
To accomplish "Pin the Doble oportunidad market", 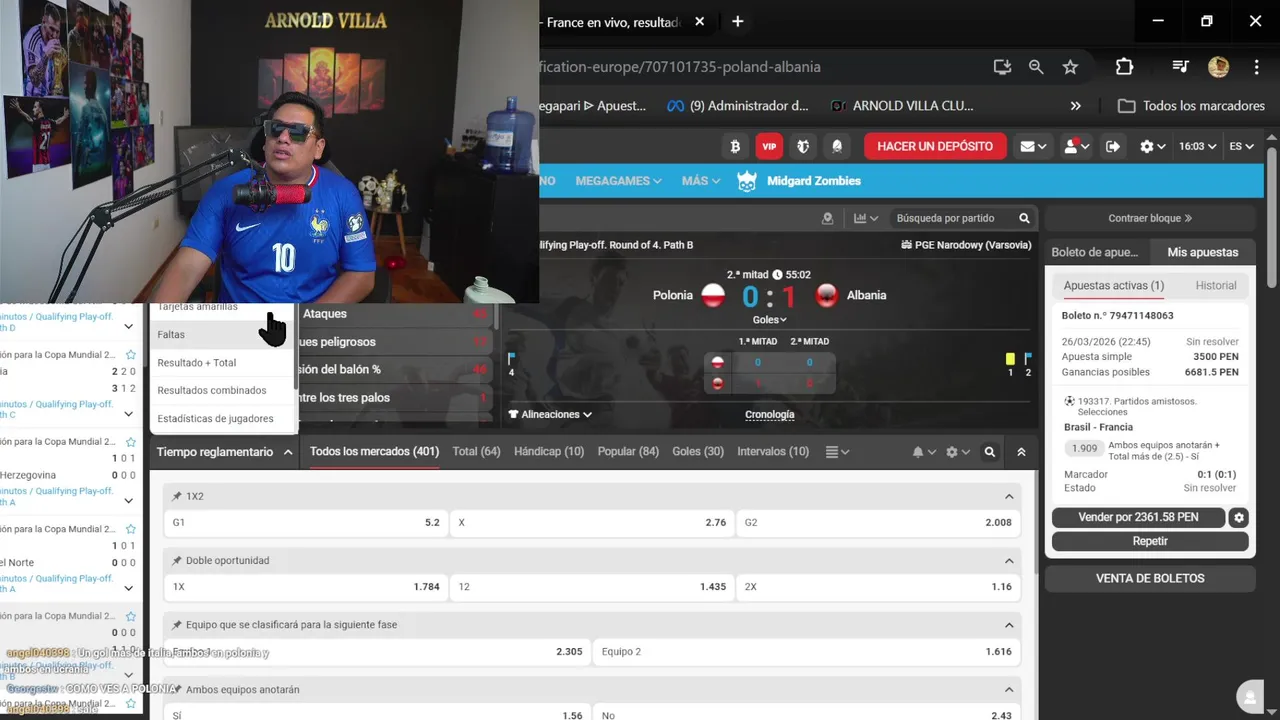I will [177, 561].
